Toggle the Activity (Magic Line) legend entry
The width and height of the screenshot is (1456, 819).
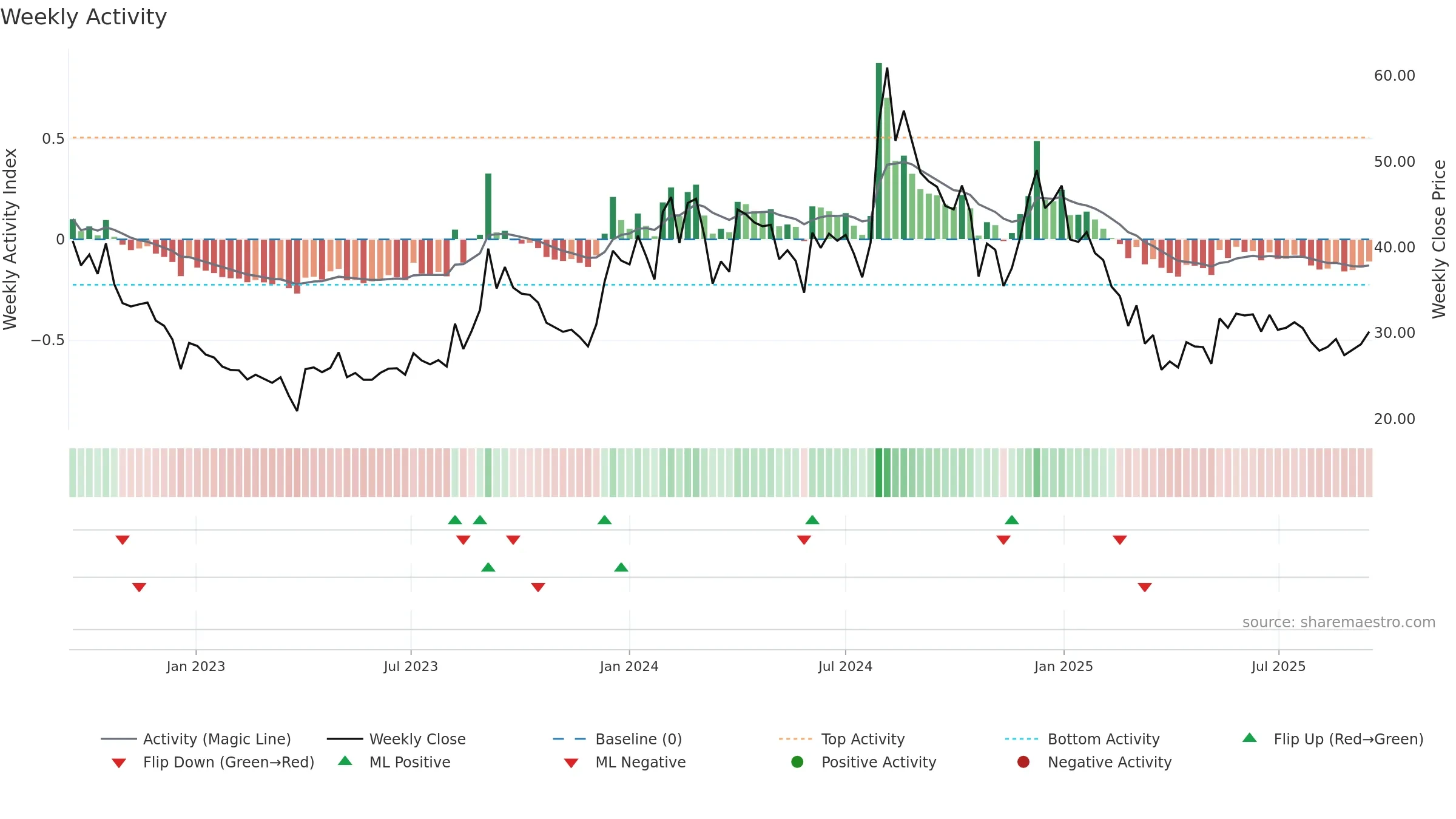pyautogui.click(x=196, y=739)
